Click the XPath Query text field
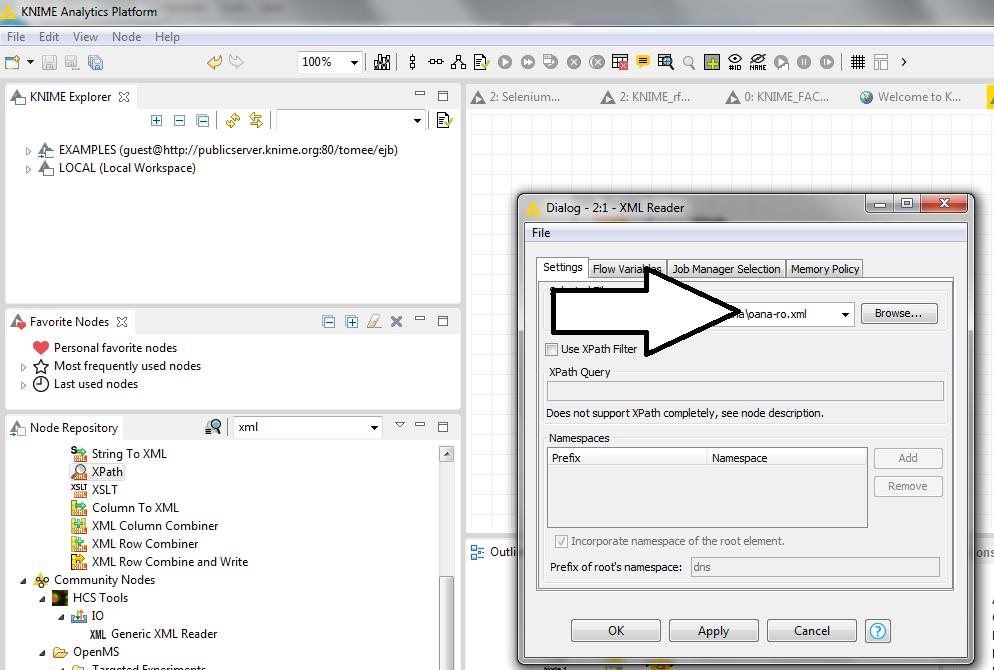994x670 pixels. tap(745, 390)
